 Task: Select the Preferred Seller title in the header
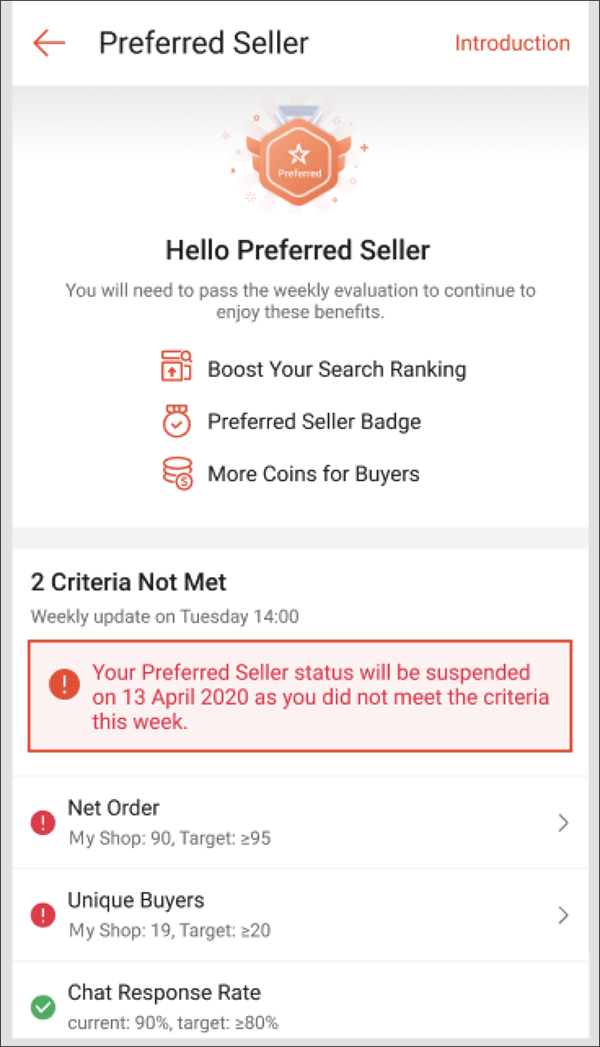click(204, 42)
